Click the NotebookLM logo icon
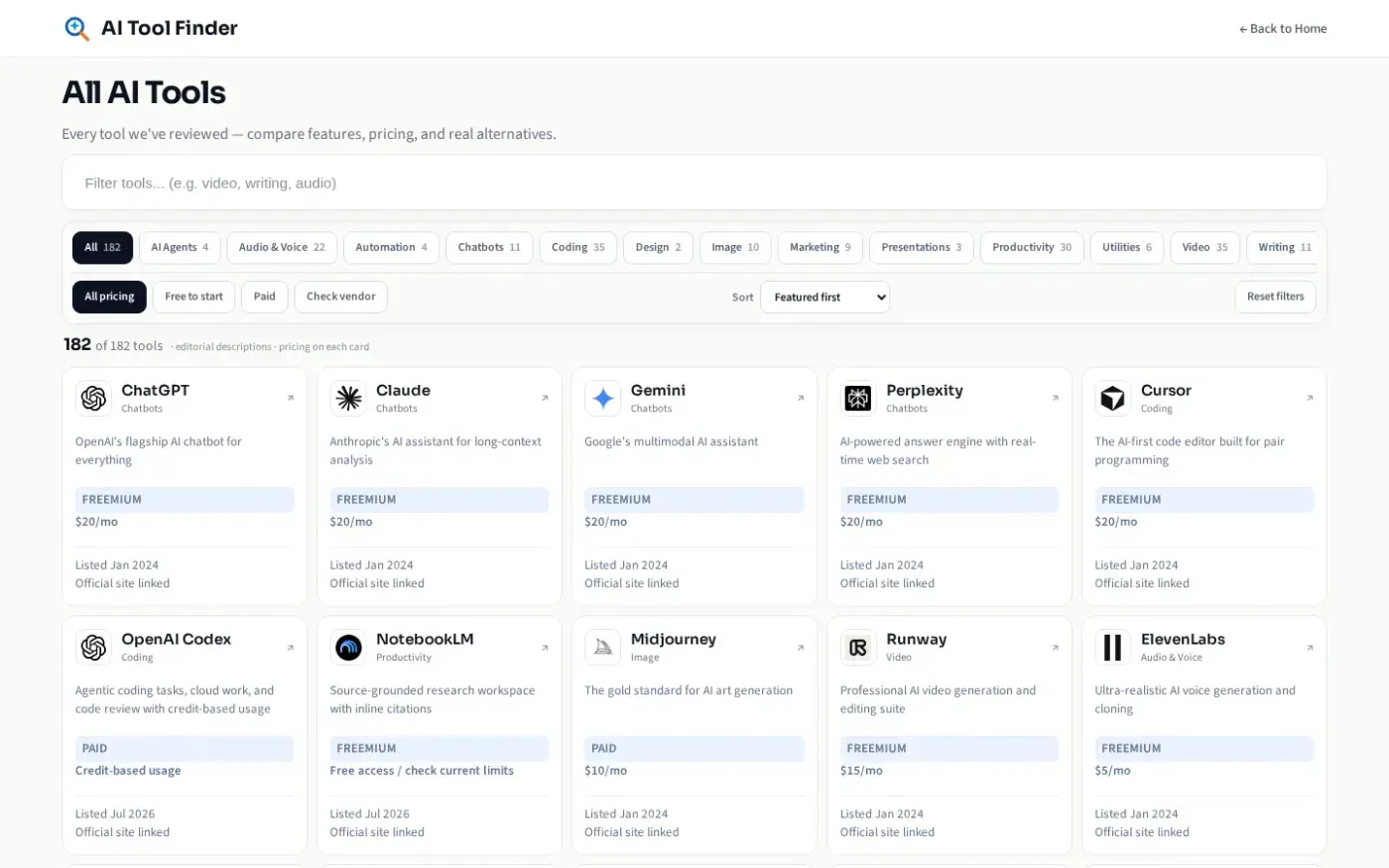1389x868 pixels. pos(348,648)
